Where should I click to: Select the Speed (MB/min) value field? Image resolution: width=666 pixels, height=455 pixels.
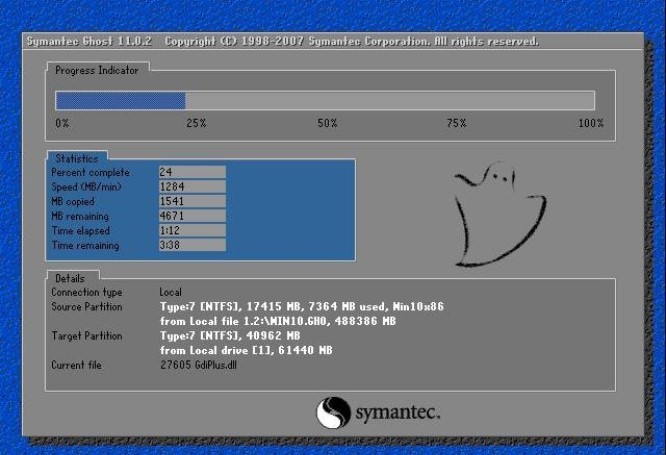tap(191, 186)
